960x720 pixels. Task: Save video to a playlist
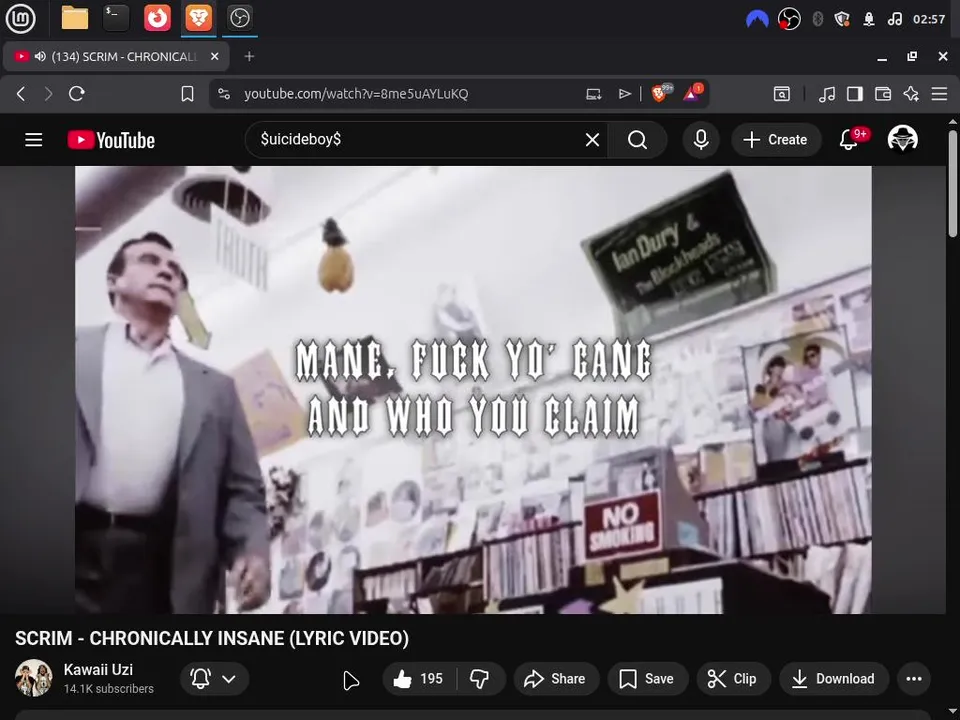[x=647, y=678]
